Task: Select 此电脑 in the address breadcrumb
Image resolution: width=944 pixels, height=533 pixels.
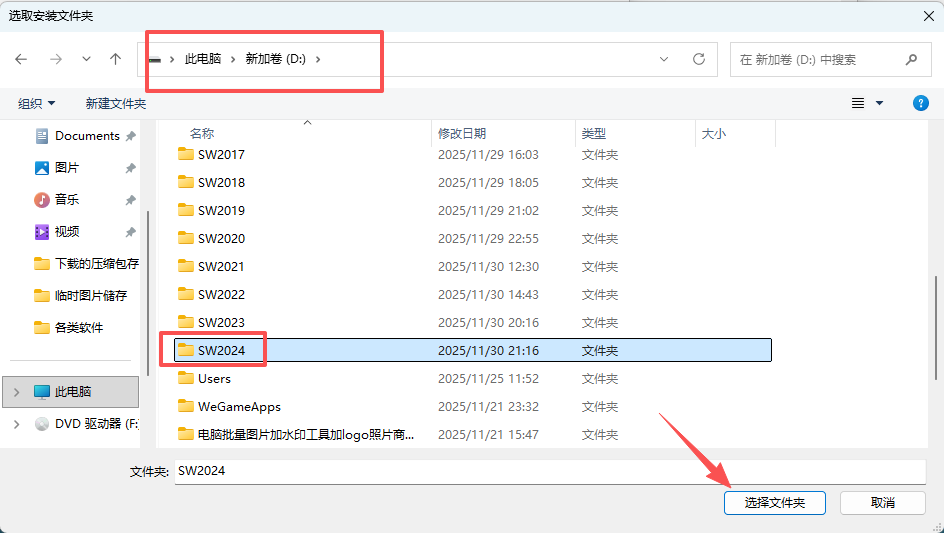Action: 203,59
